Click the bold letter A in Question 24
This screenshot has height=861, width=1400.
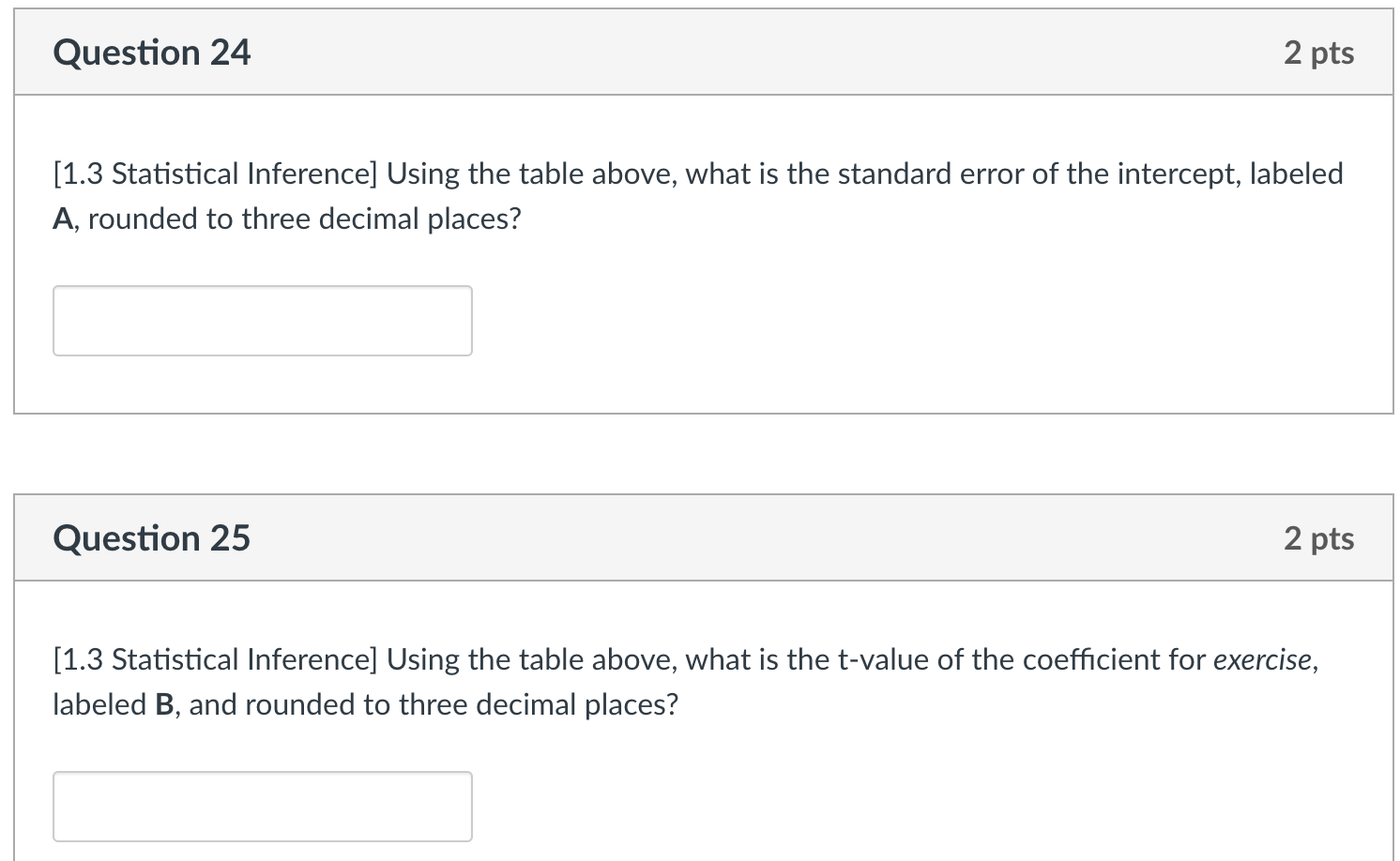[62, 219]
